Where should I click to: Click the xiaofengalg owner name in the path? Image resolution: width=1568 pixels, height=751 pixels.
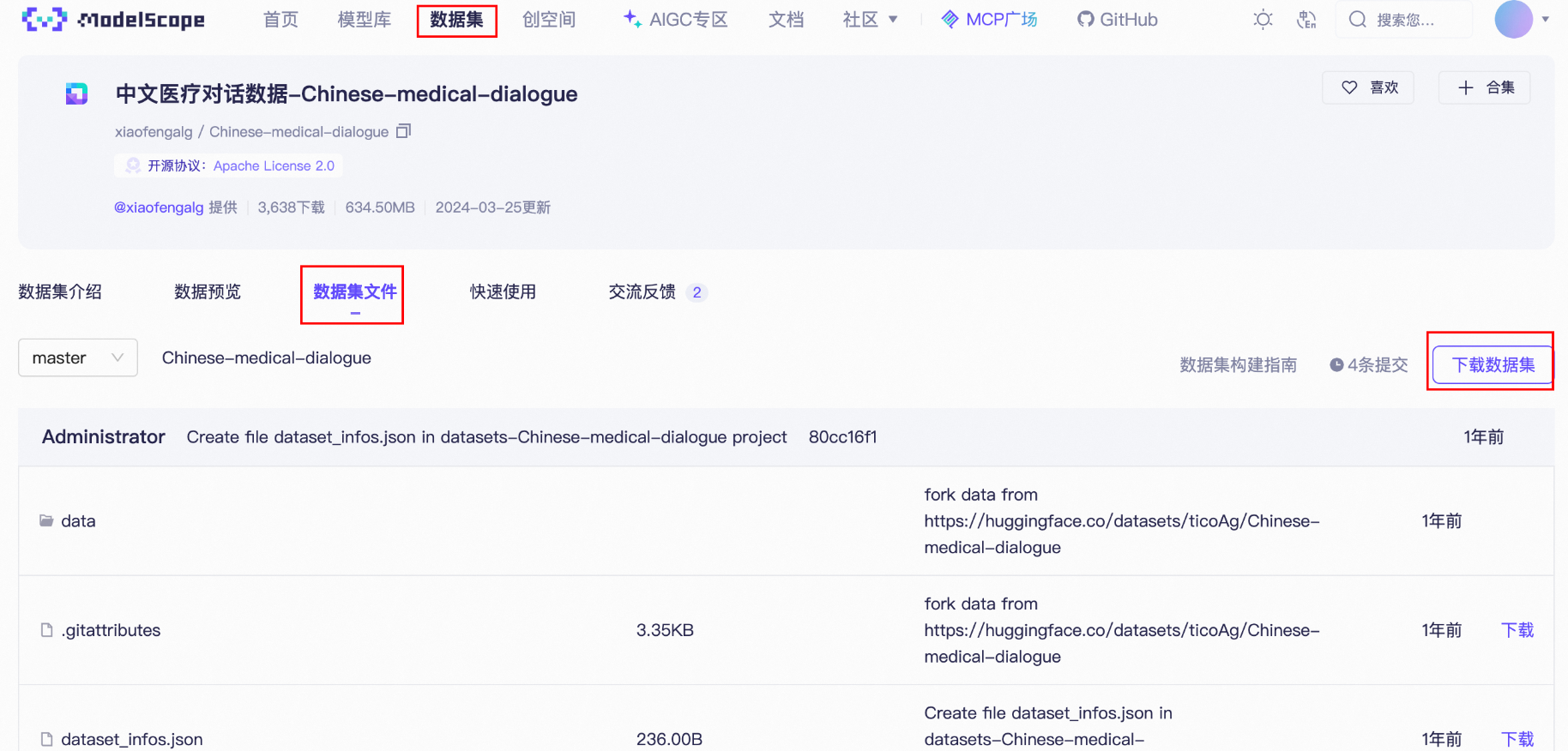[154, 132]
